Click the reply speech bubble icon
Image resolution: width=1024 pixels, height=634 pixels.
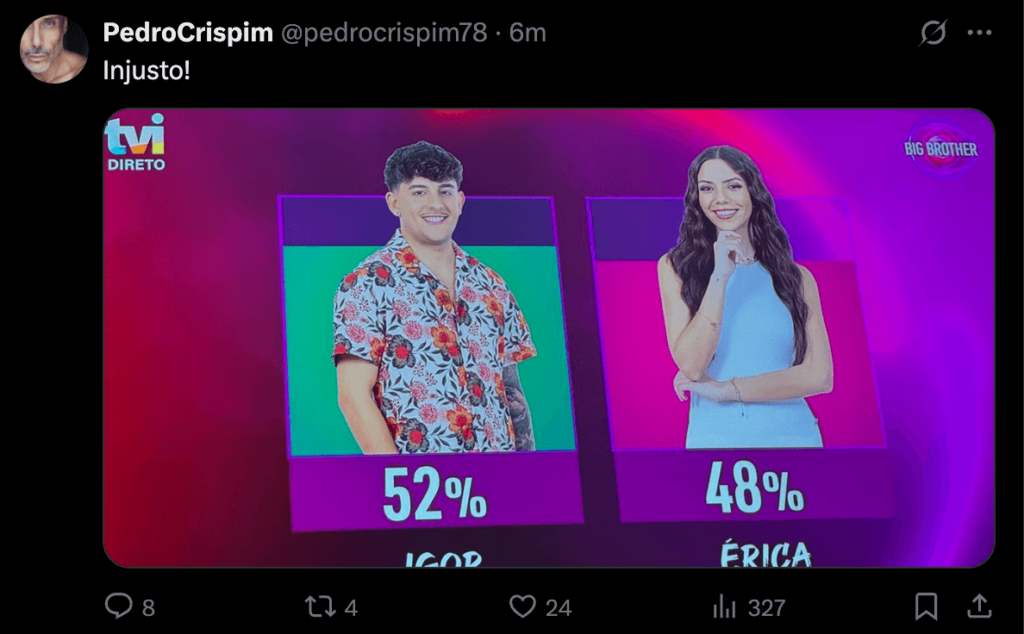tap(118, 606)
